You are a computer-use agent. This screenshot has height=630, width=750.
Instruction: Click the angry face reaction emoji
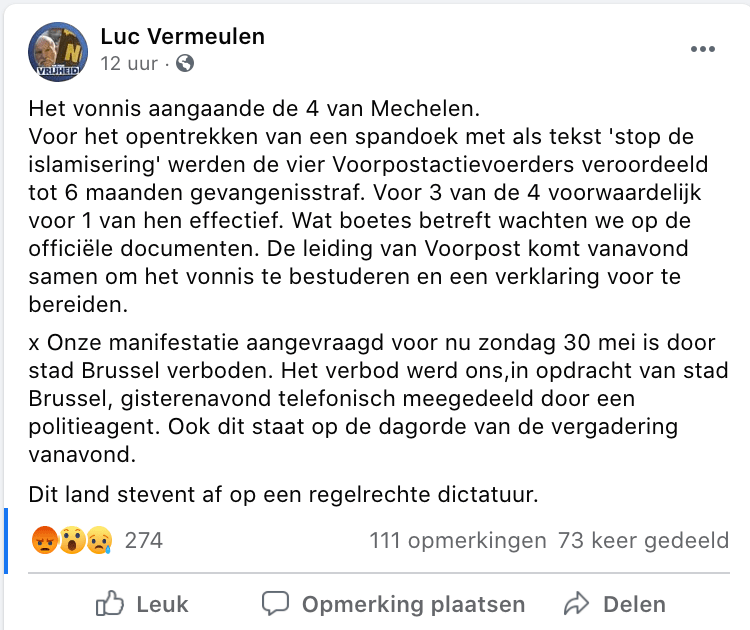[x=45, y=541]
